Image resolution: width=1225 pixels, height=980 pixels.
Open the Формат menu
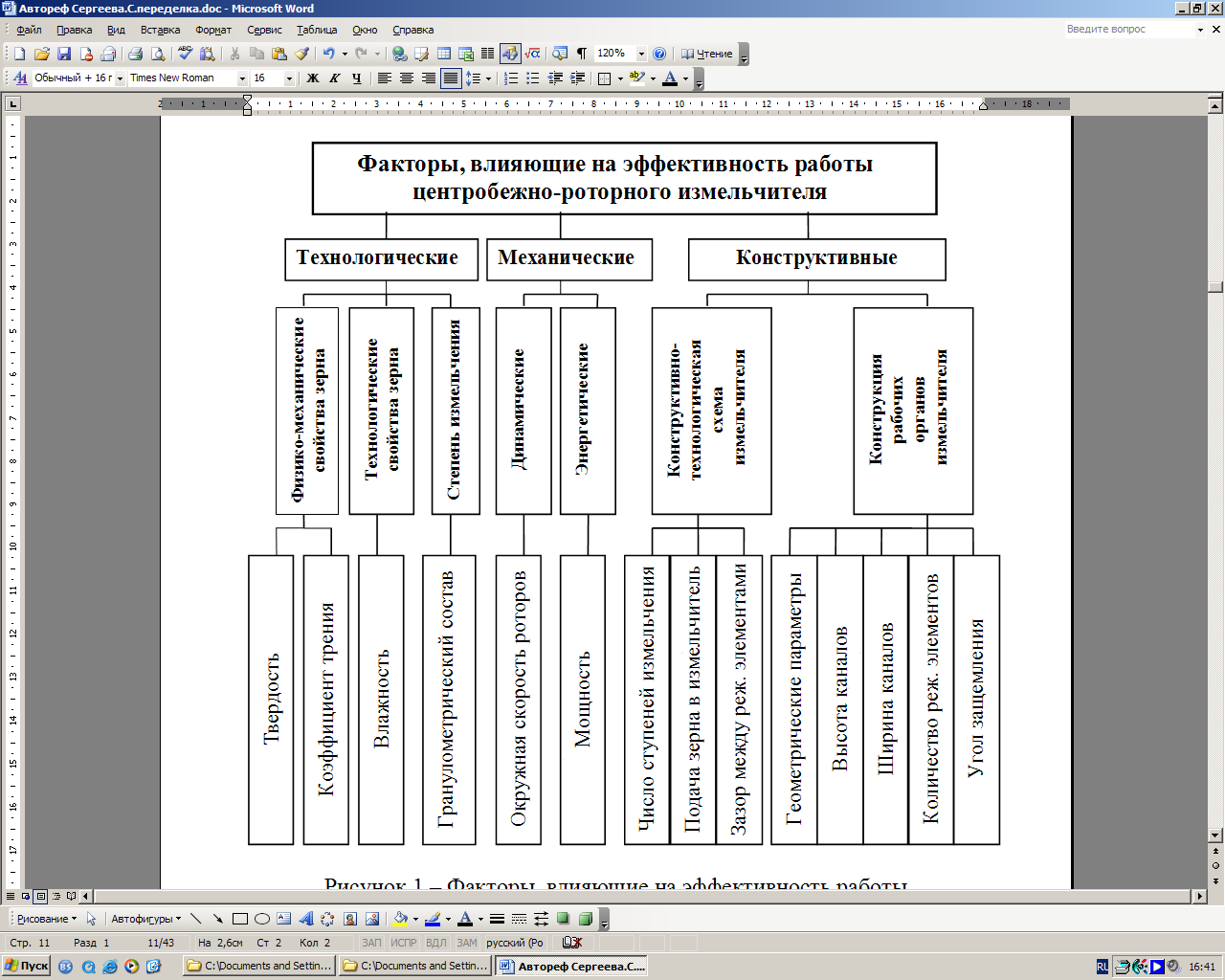pos(213,30)
